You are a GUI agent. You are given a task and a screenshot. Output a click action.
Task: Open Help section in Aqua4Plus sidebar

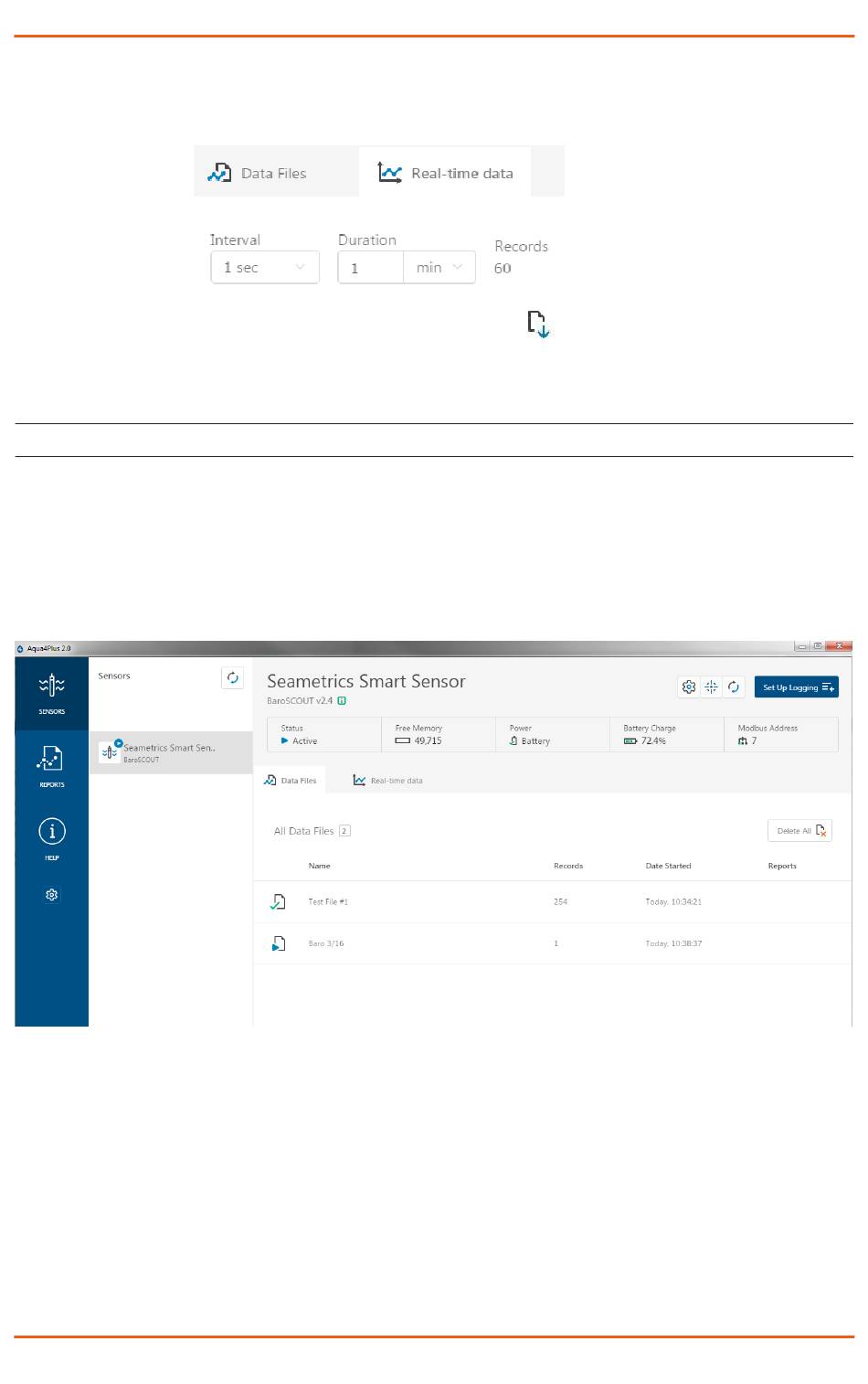tap(52, 838)
